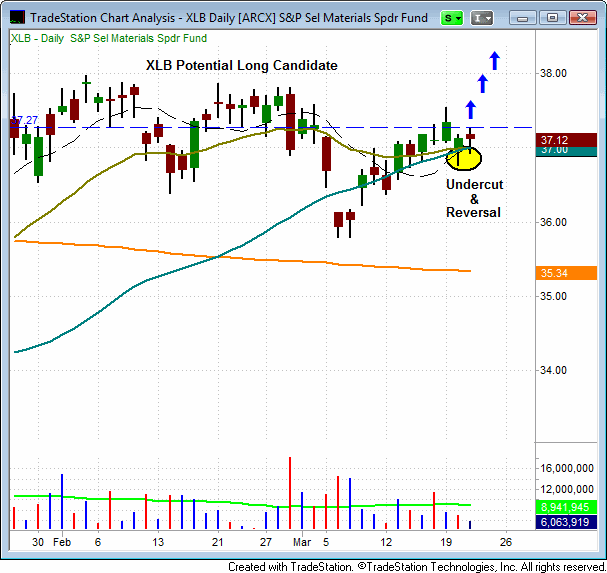Select the orange 200-day moving average line
607x573 pixels.
pyautogui.click(x=242, y=257)
